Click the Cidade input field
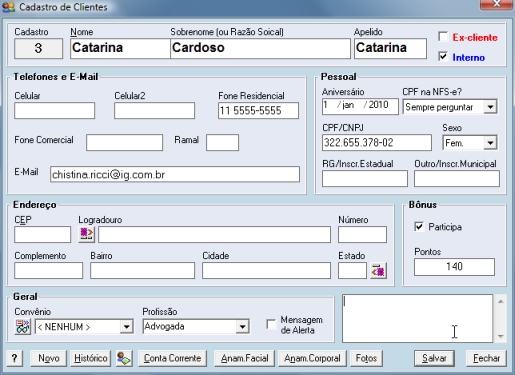This screenshot has width=515, height=375. tap(266, 271)
